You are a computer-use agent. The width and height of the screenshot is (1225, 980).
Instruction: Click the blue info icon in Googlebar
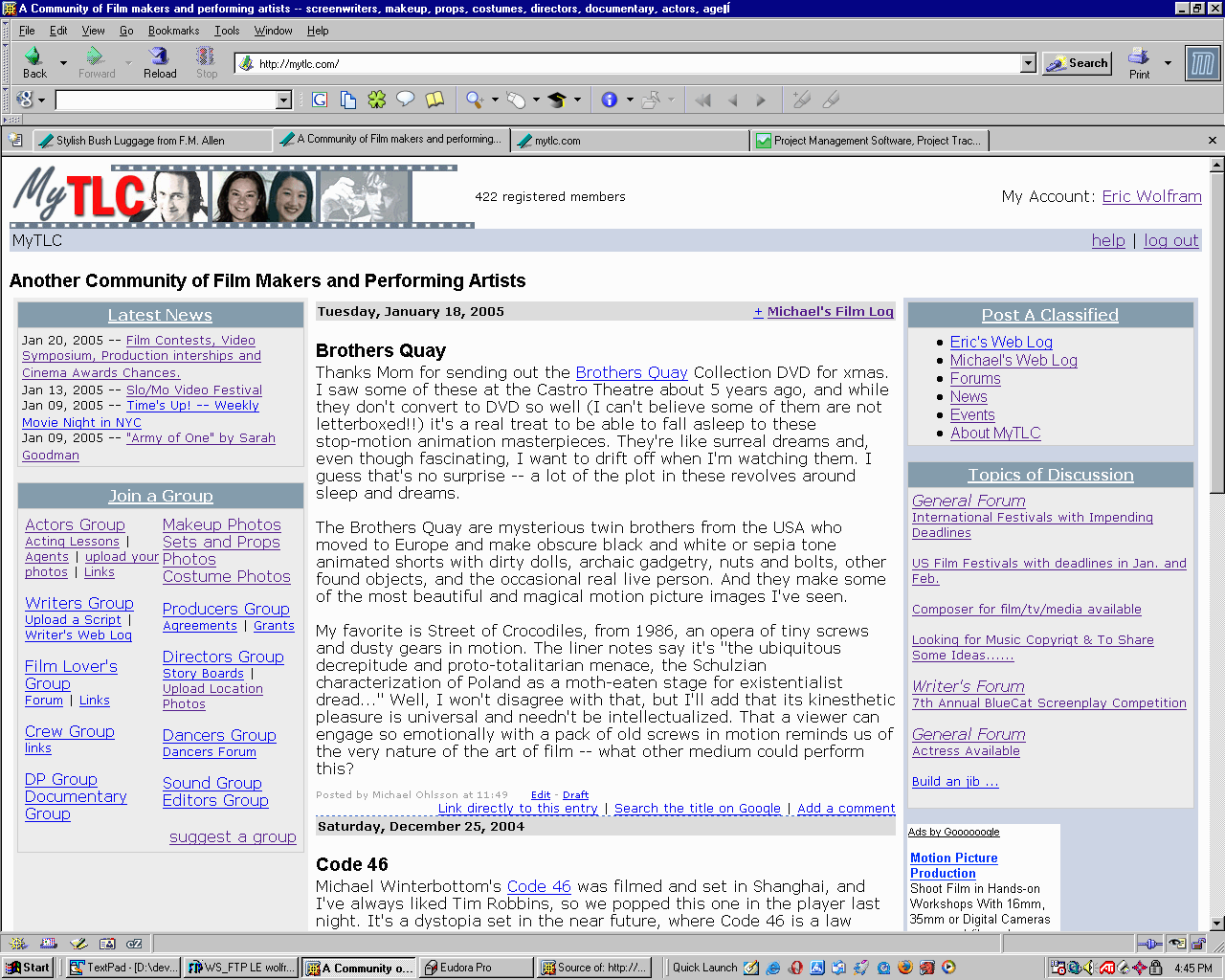[x=609, y=100]
